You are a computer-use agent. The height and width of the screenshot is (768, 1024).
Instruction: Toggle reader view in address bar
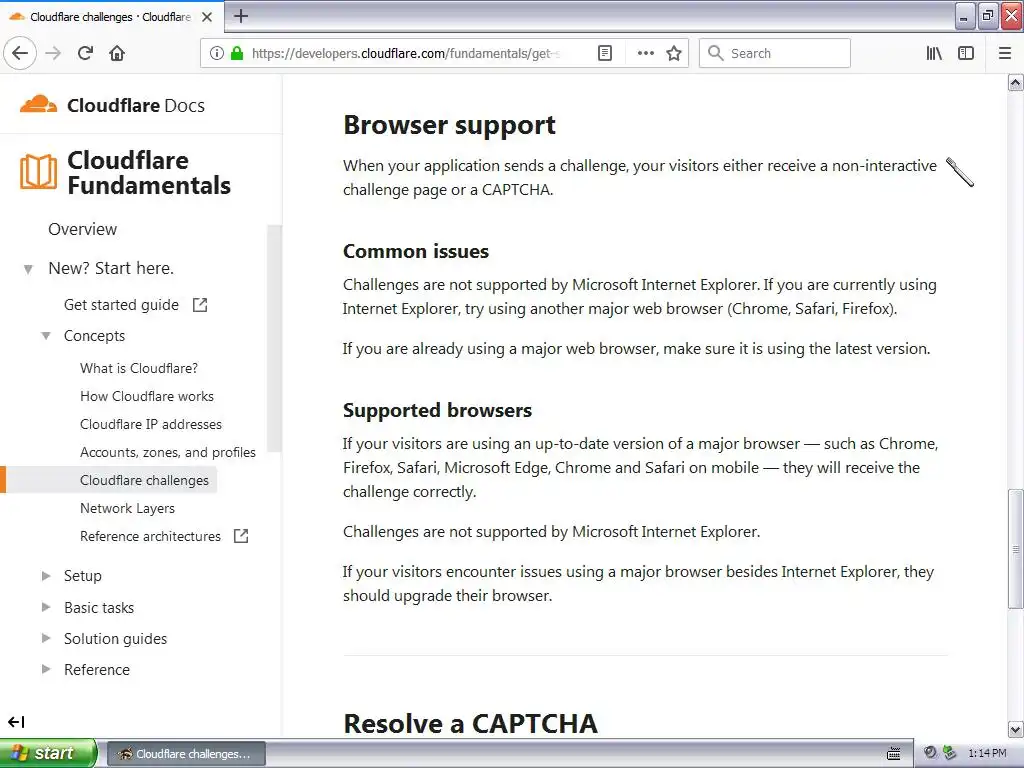605,53
